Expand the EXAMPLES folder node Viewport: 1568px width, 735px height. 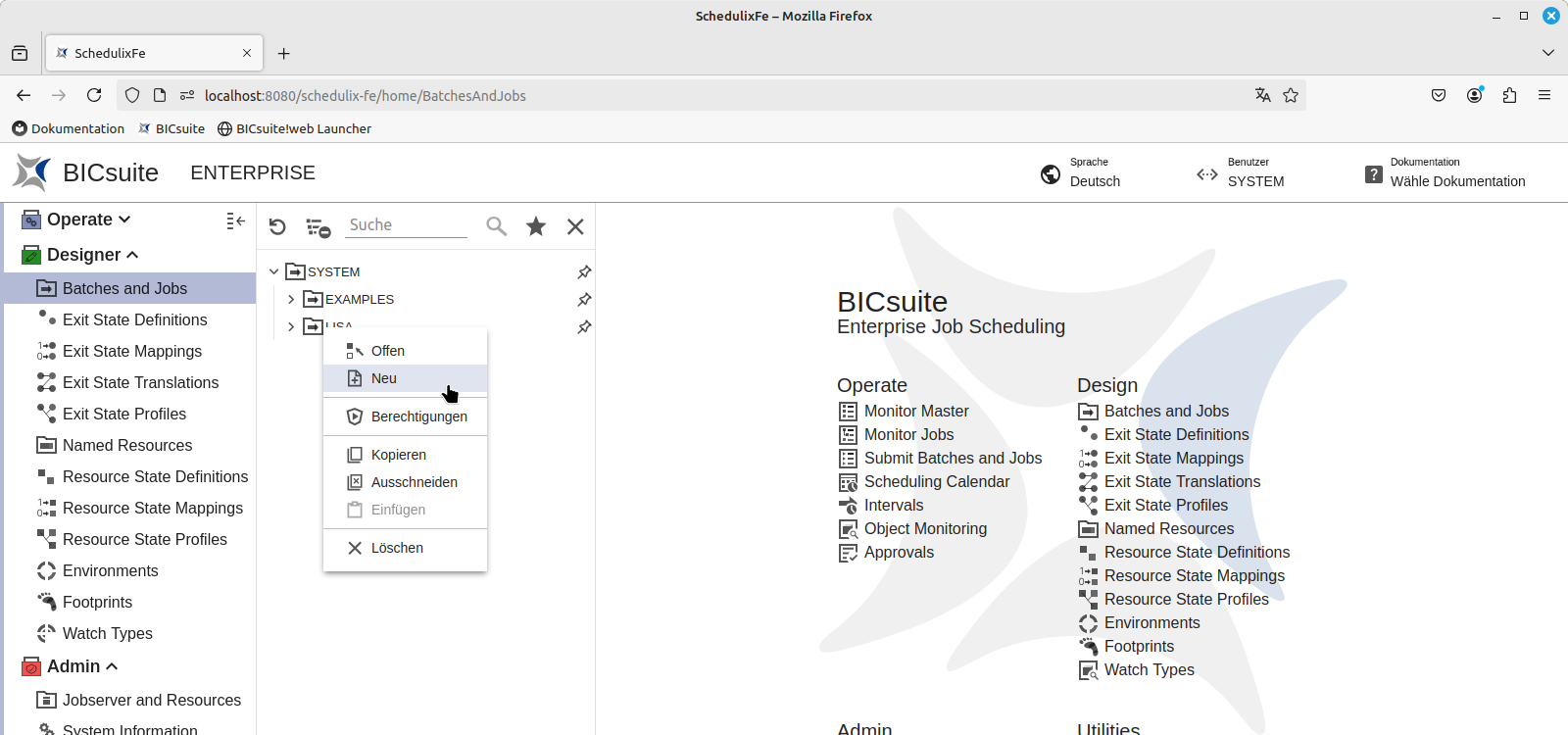[291, 299]
